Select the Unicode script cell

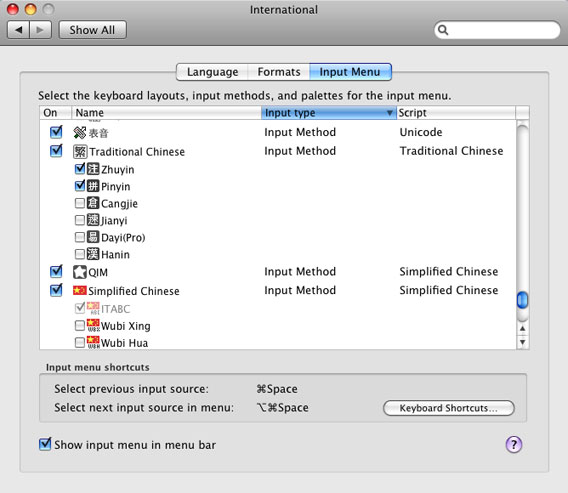pyautogui.click(x=421, y=132)
